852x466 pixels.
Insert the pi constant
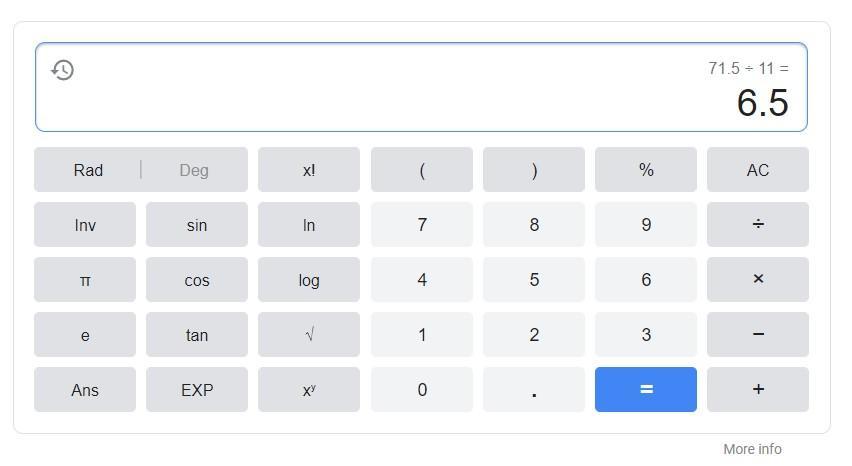[85, 280]
